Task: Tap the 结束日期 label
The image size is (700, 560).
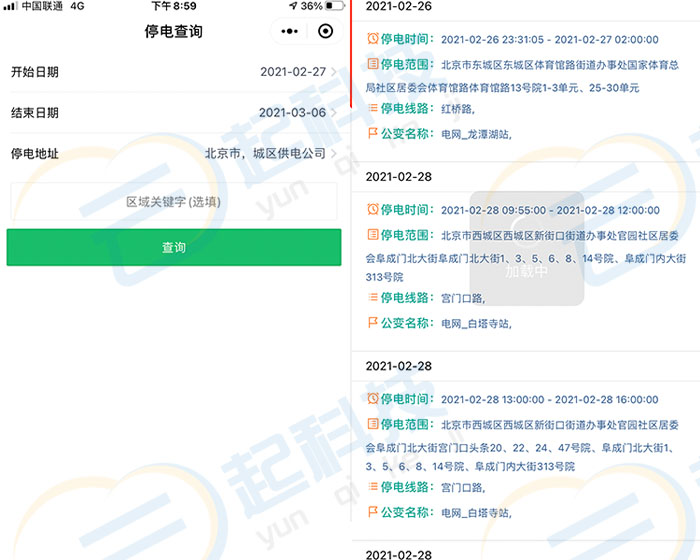Action: coord(35,113)
